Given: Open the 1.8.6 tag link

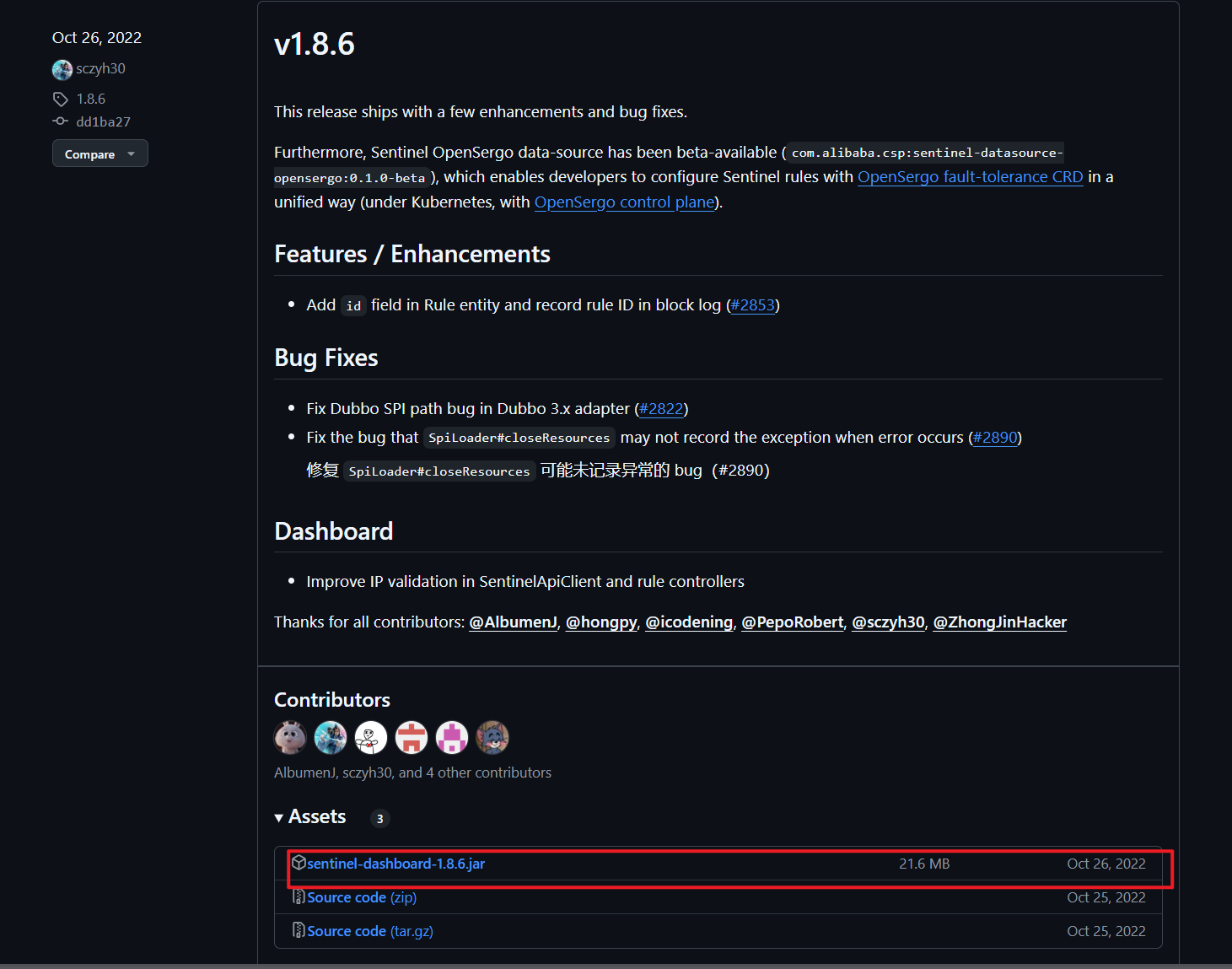Looking at the screenshot, I should coord(91,99).
